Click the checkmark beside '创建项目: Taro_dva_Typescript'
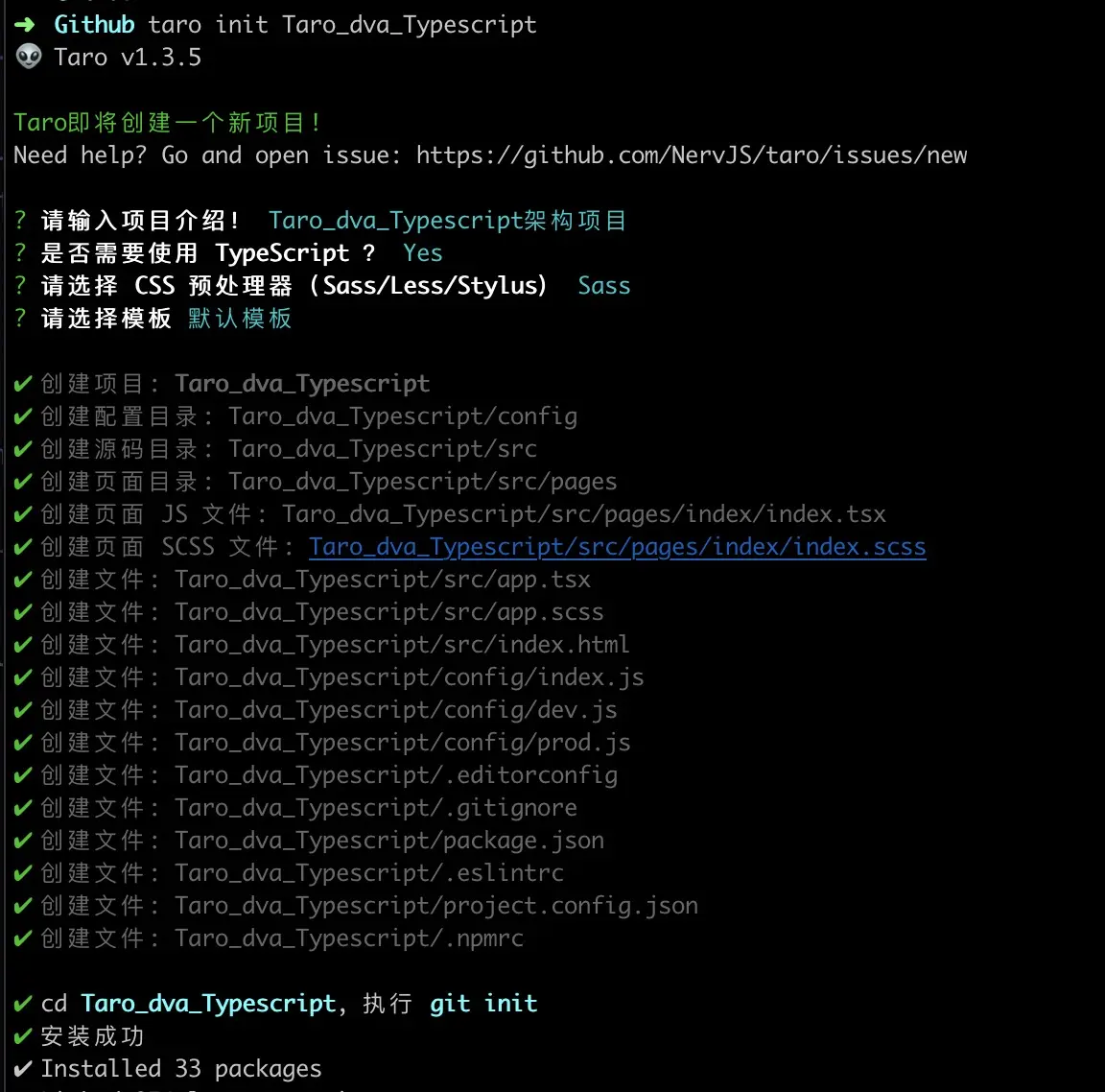This screenshot has height=1092, width=1105. click(x=23, y=384)
